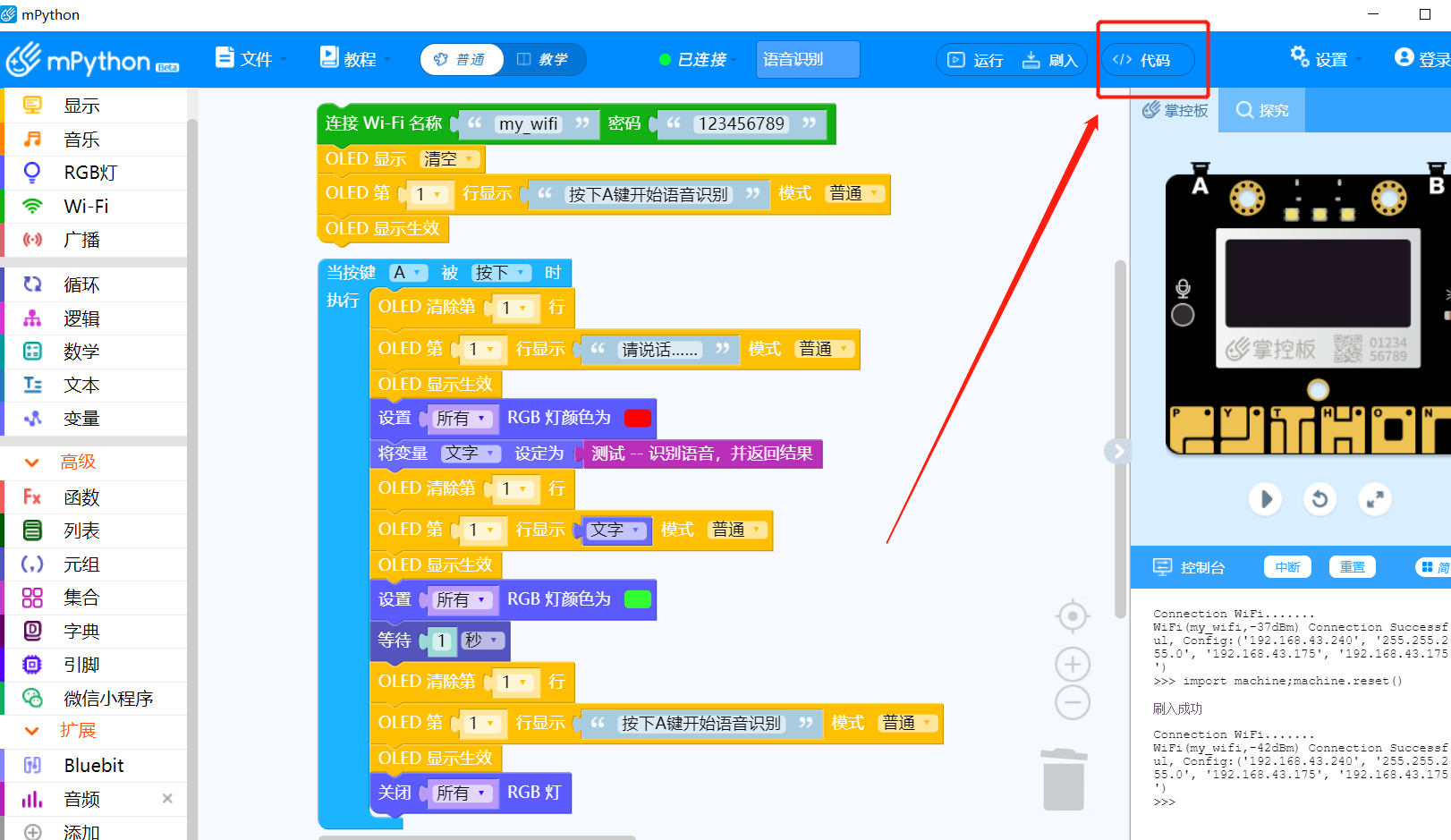The image size is (1451, 840).
Task: Click the workspace vertical scrollbar
Action: pos(1120,438)
